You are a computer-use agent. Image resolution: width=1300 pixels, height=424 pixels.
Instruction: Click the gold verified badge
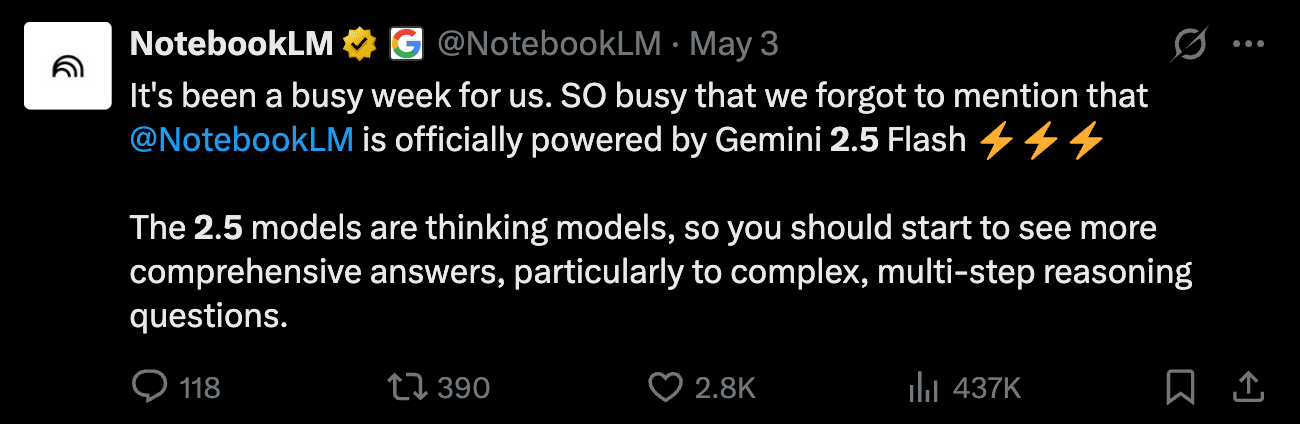(x=359, y=44)
